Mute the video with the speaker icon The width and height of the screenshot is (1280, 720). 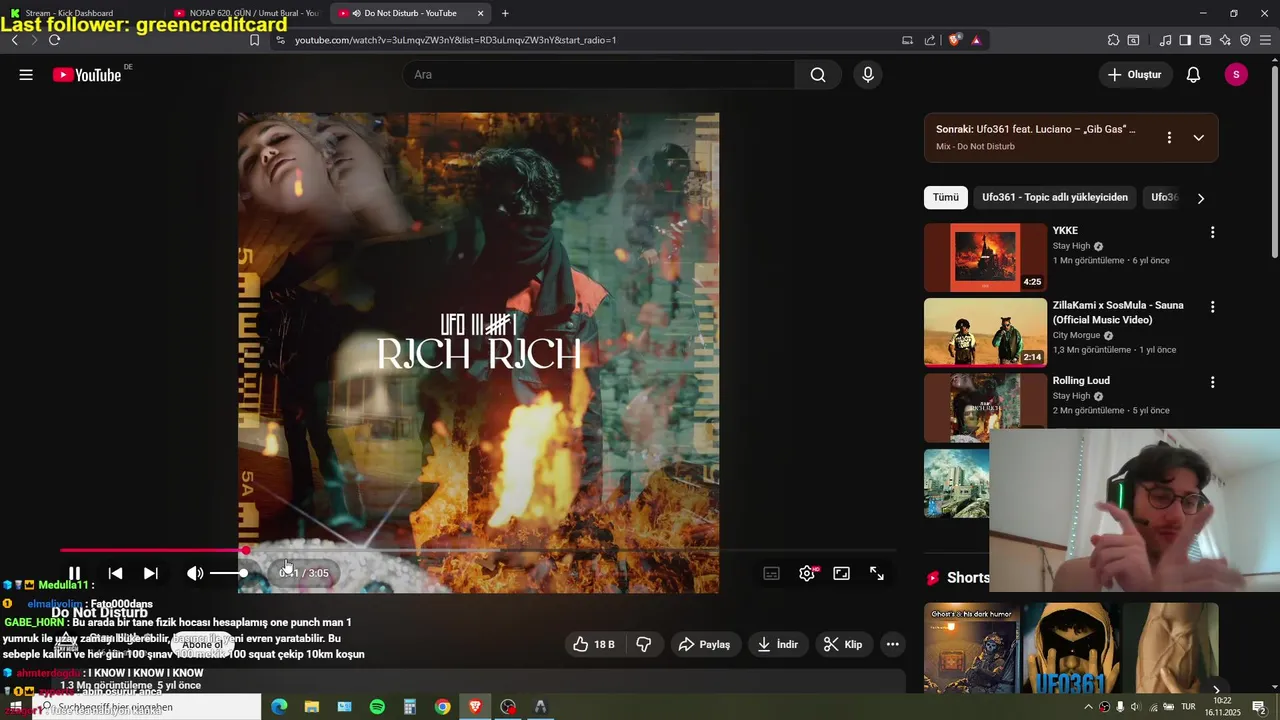195,573
